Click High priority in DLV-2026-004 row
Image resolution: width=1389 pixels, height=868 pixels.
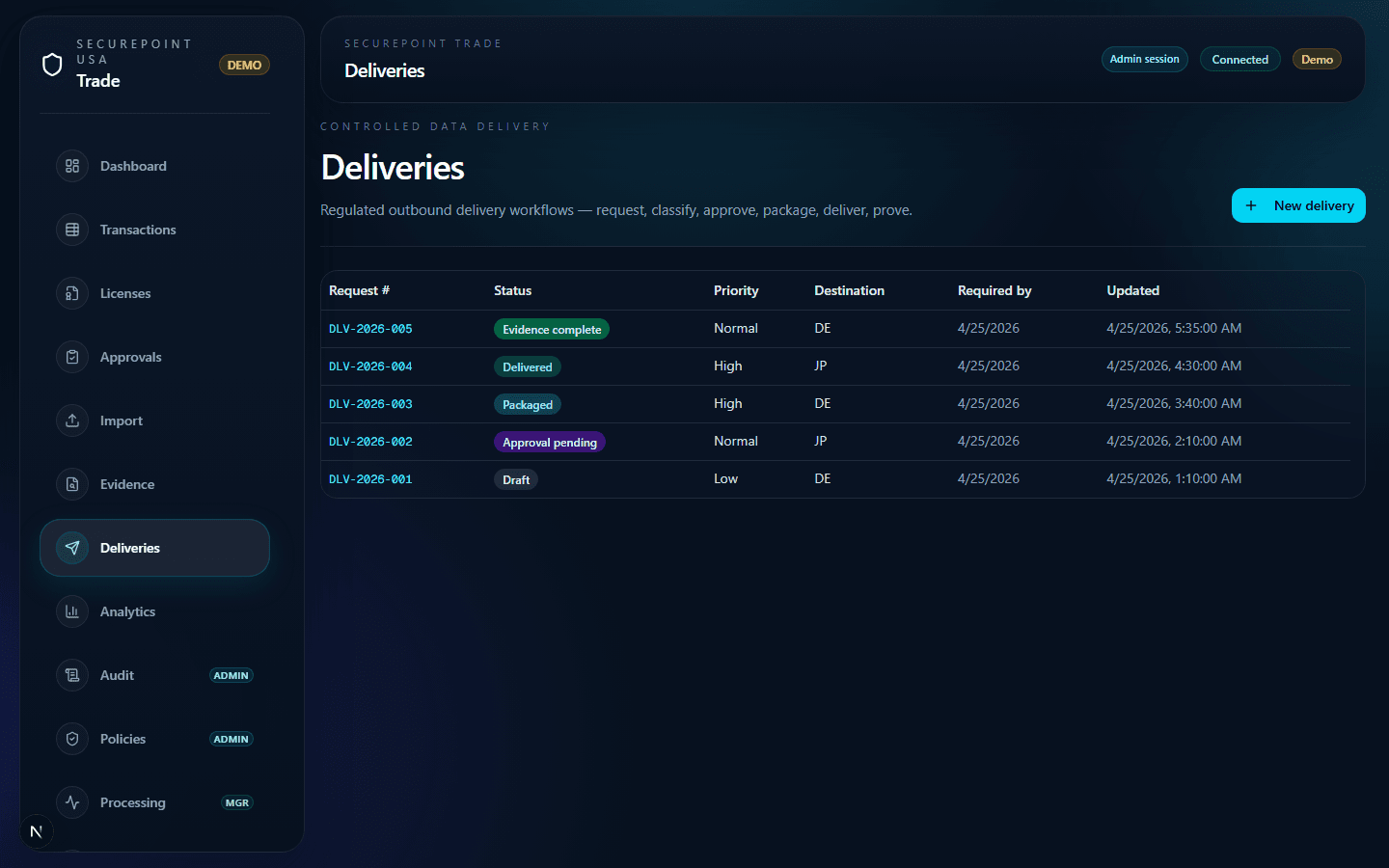point(728,366)
